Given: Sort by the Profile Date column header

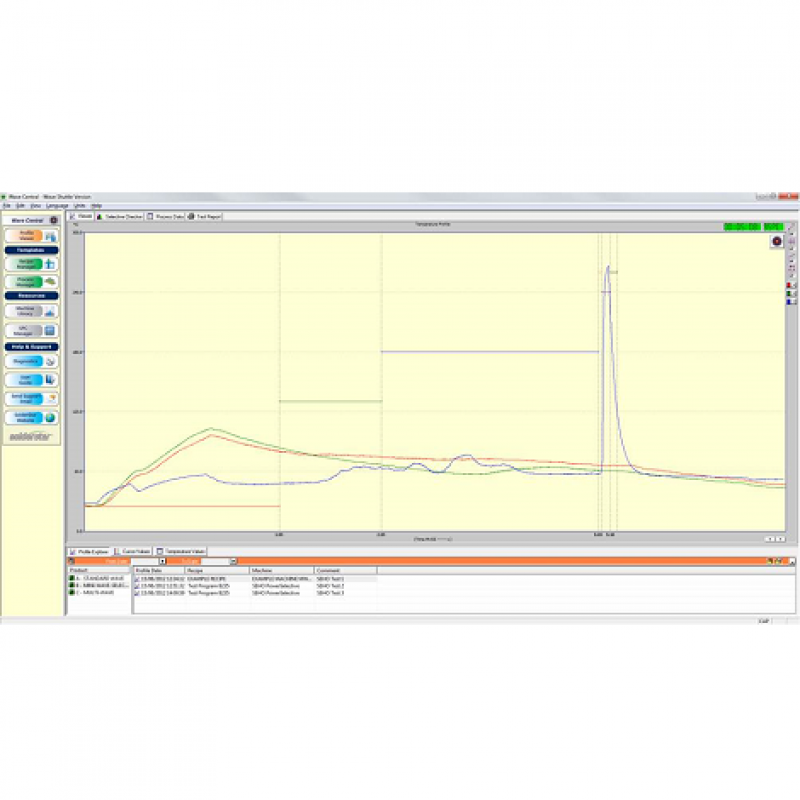Looking at the screenshot, I should [159, 570].
